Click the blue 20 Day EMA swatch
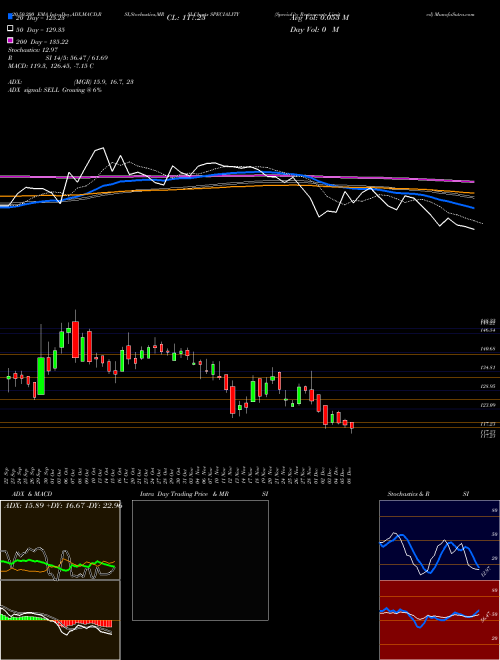 [10, 17]
